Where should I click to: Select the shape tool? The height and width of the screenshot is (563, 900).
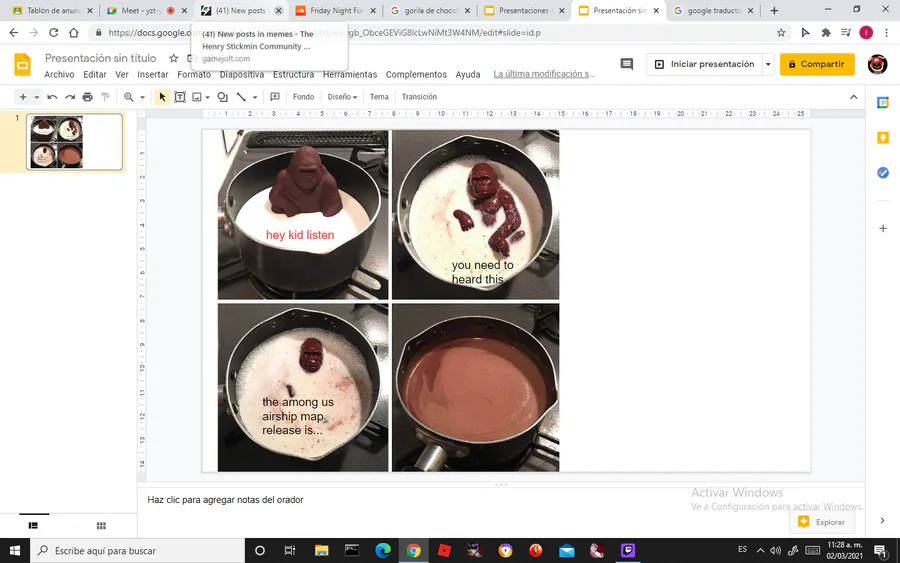(222, 97)
